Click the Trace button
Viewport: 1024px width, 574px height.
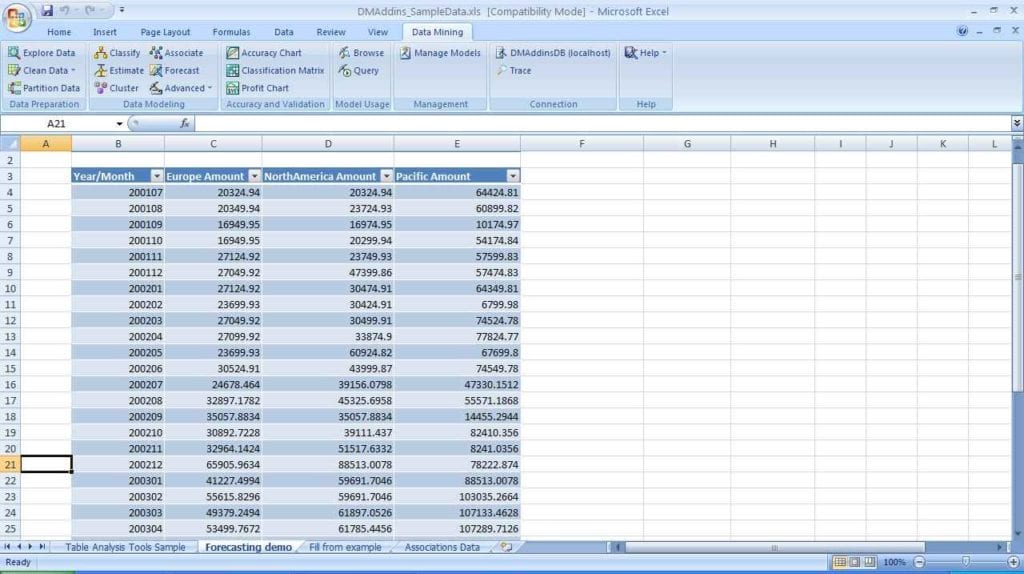pos(513,71)
